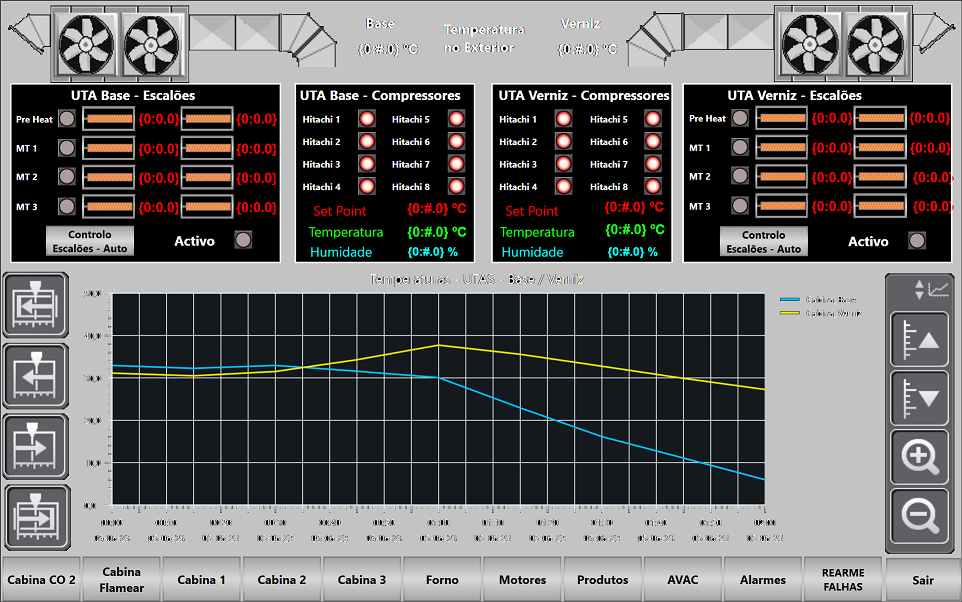Switch to the Alarmes screen
The image size is (962, 602).
coord(763,580)
